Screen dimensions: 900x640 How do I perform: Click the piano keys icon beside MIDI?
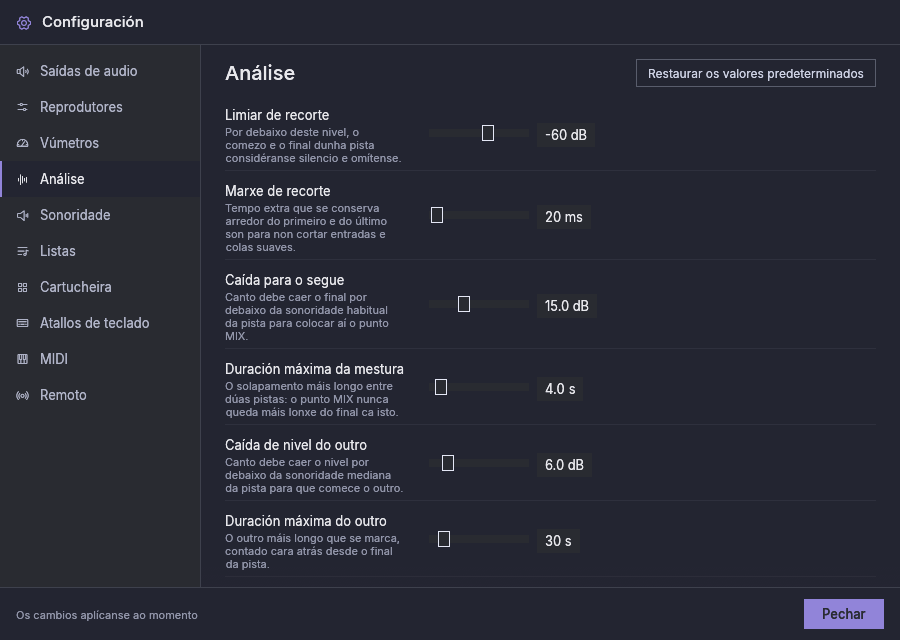click(22, 359)
